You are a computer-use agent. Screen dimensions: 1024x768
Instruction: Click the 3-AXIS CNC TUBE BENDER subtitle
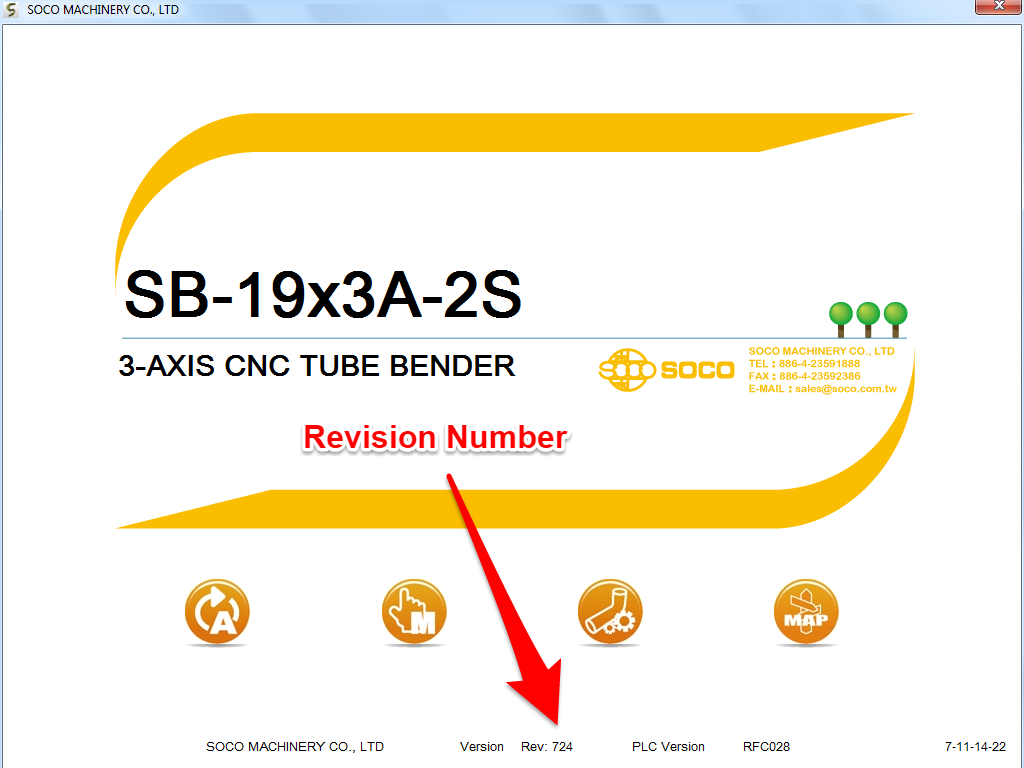317,366
